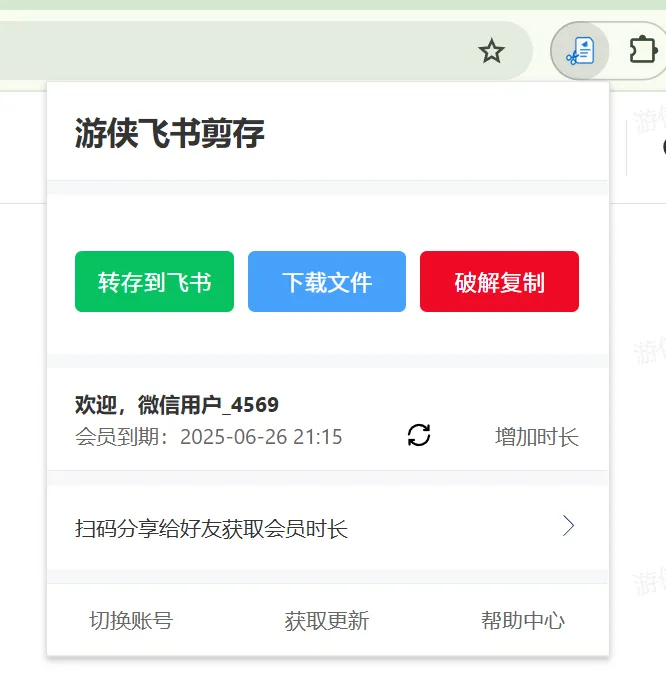
Task: Click the membership expiry date 2025-06-26 21:15
Action: point(261,437)
